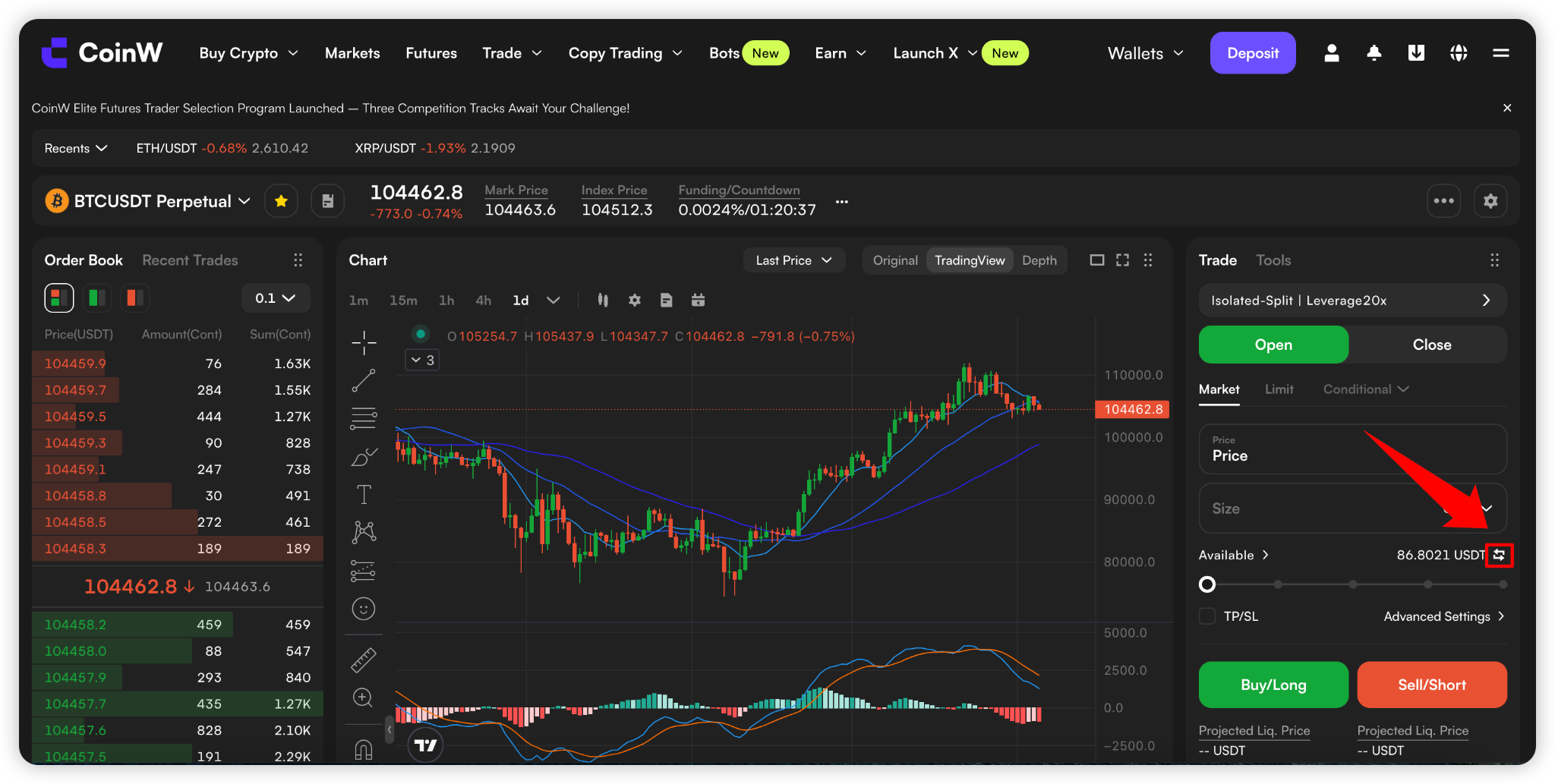Show sell orders only view

pyautogui.click(x=135, y=298)
